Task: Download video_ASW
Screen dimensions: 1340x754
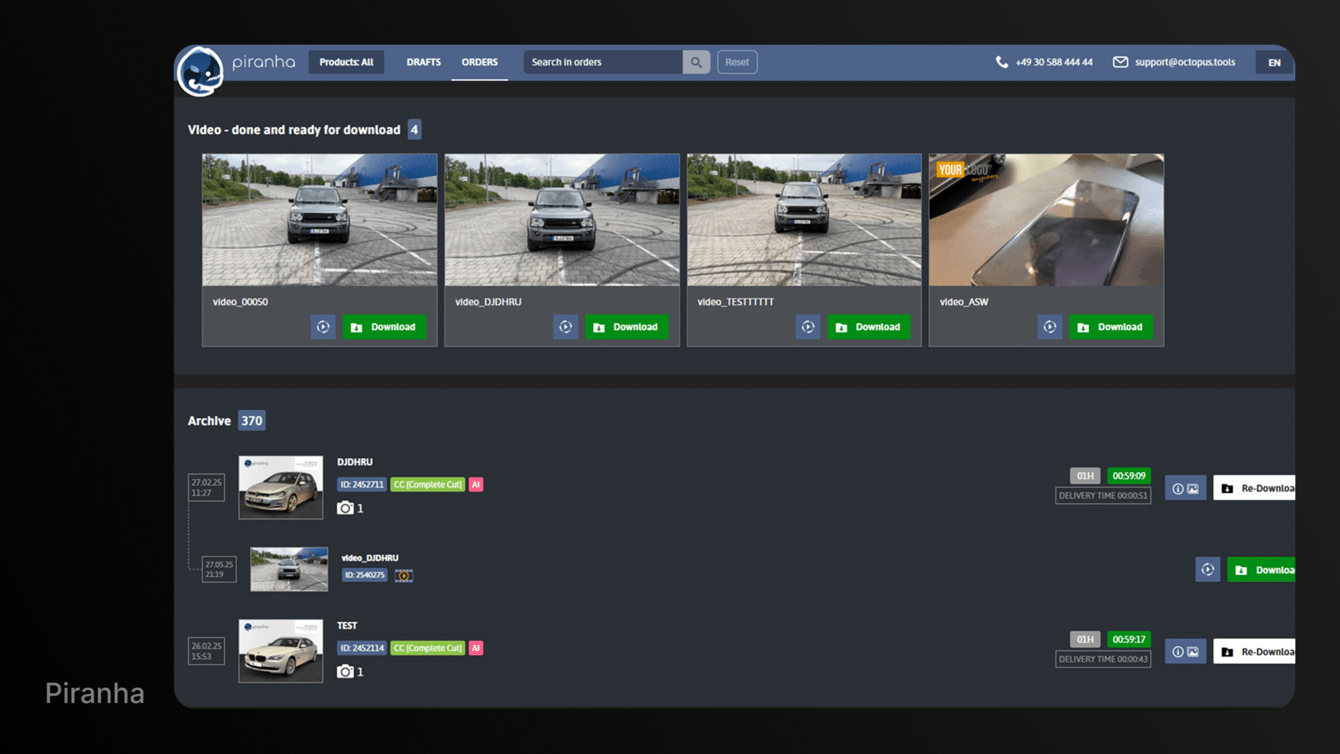Action: tap(1110, 327)
